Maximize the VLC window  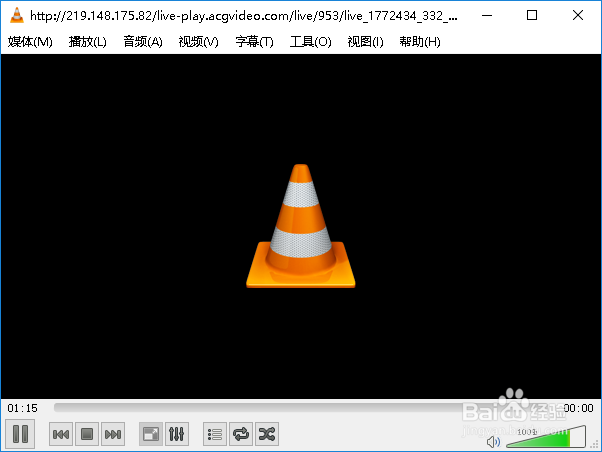[x=532, y=15]
